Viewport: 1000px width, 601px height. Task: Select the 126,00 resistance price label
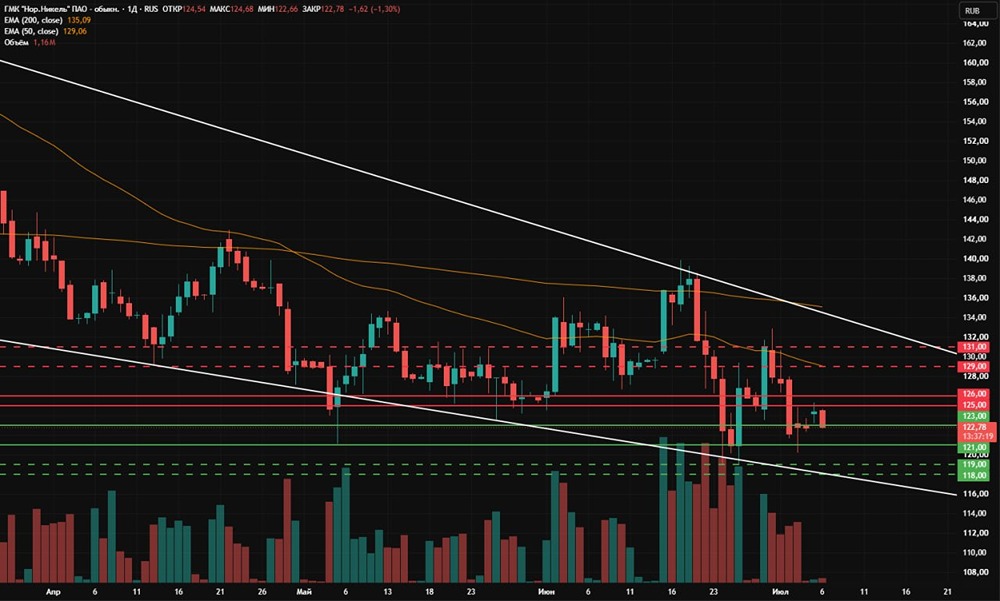point(975,394)
